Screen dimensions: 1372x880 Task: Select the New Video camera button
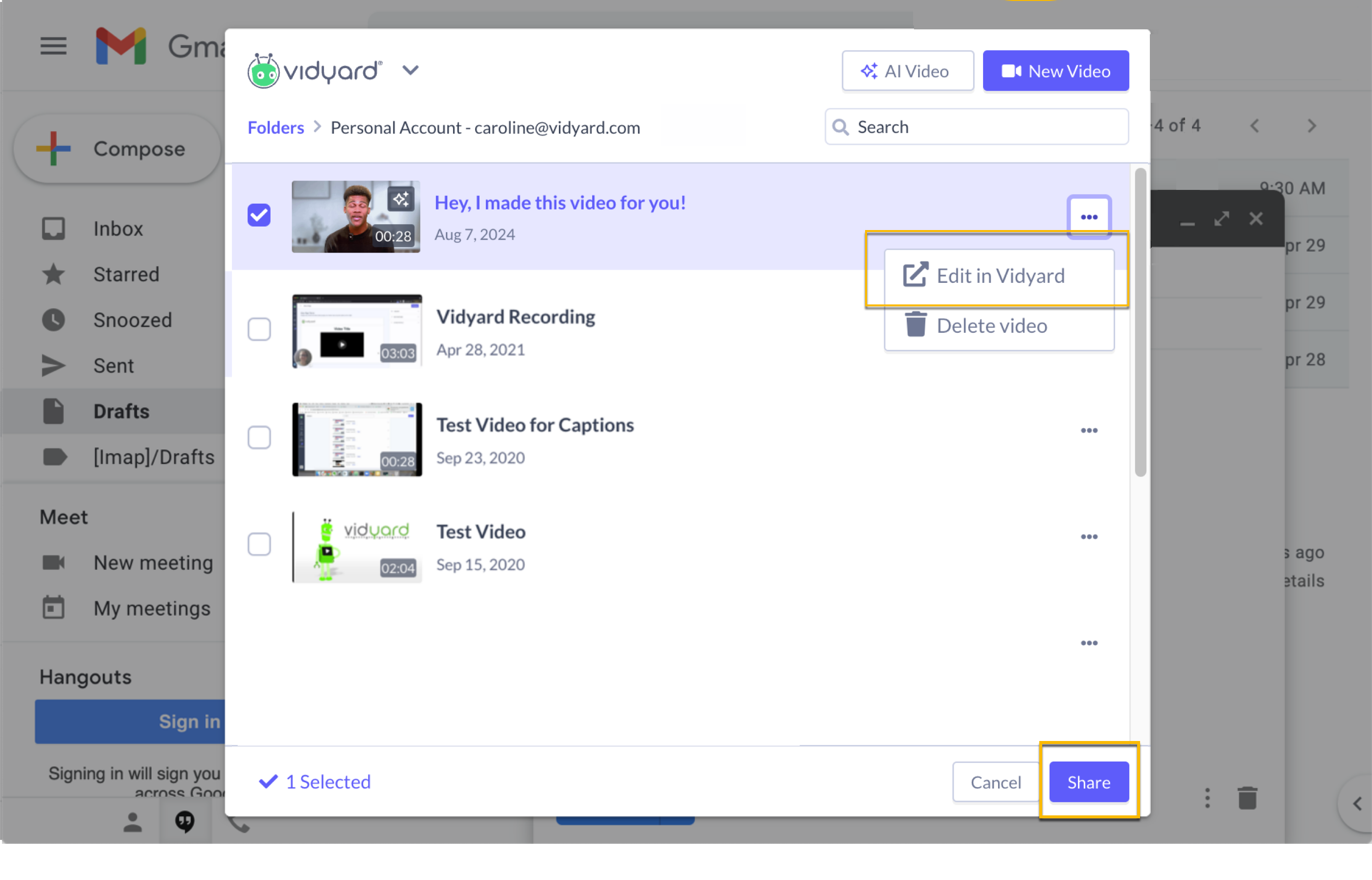tap(1055, 70)
